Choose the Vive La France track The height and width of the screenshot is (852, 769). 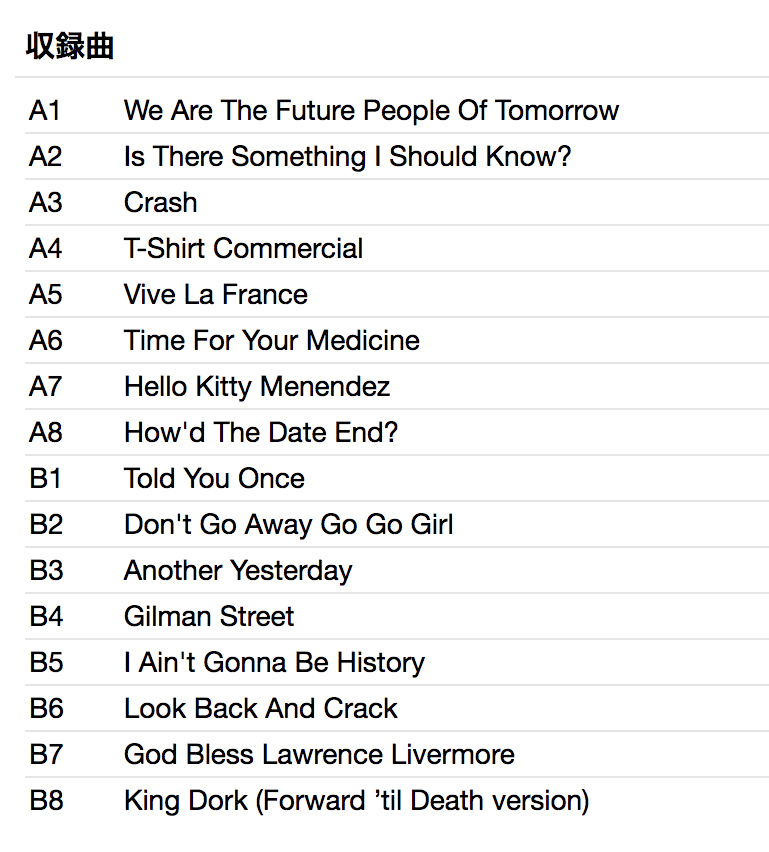(x=215, y=295)
